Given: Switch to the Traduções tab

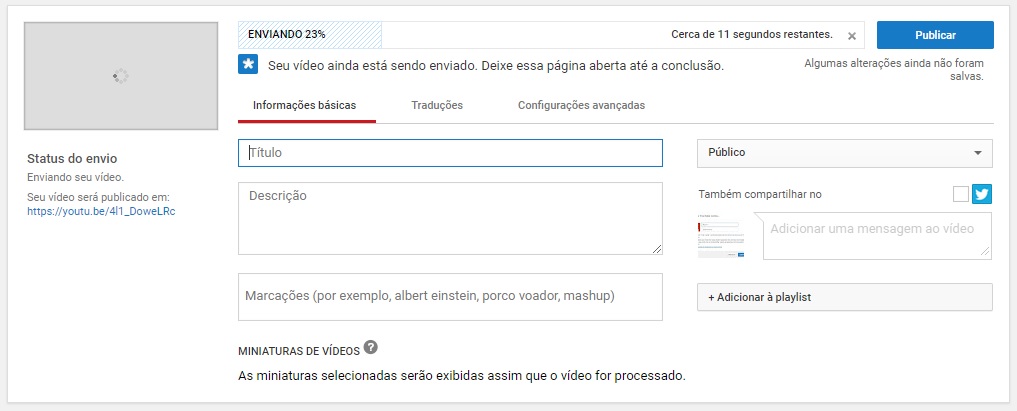Looking at the screenshot, I should pyautogui.click(x=437, y=105).
